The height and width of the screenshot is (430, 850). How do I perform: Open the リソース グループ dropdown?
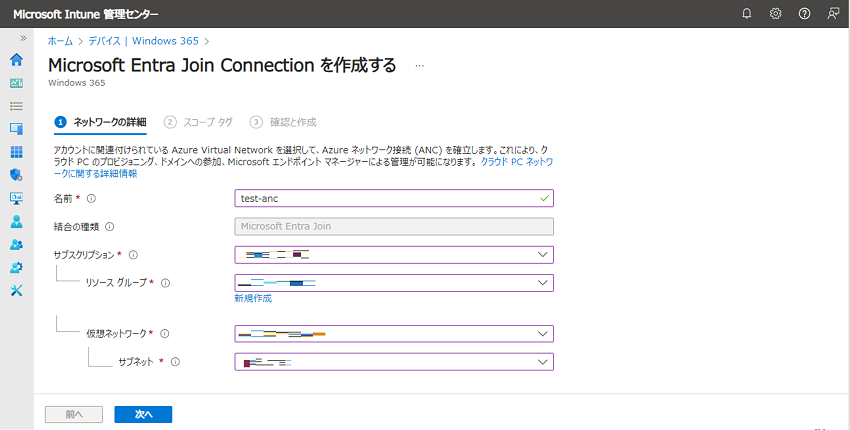[x=394, y=283]
